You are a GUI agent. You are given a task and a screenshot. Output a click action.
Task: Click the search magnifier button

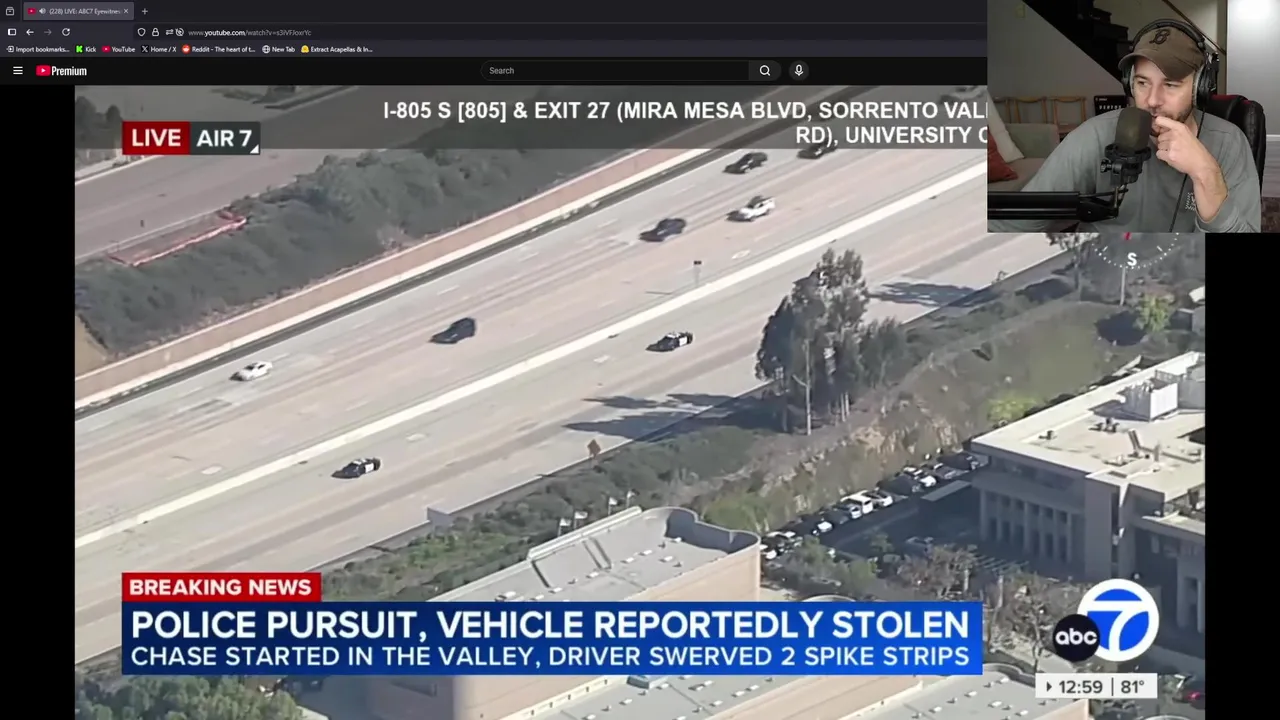click(x=765, y=70)
